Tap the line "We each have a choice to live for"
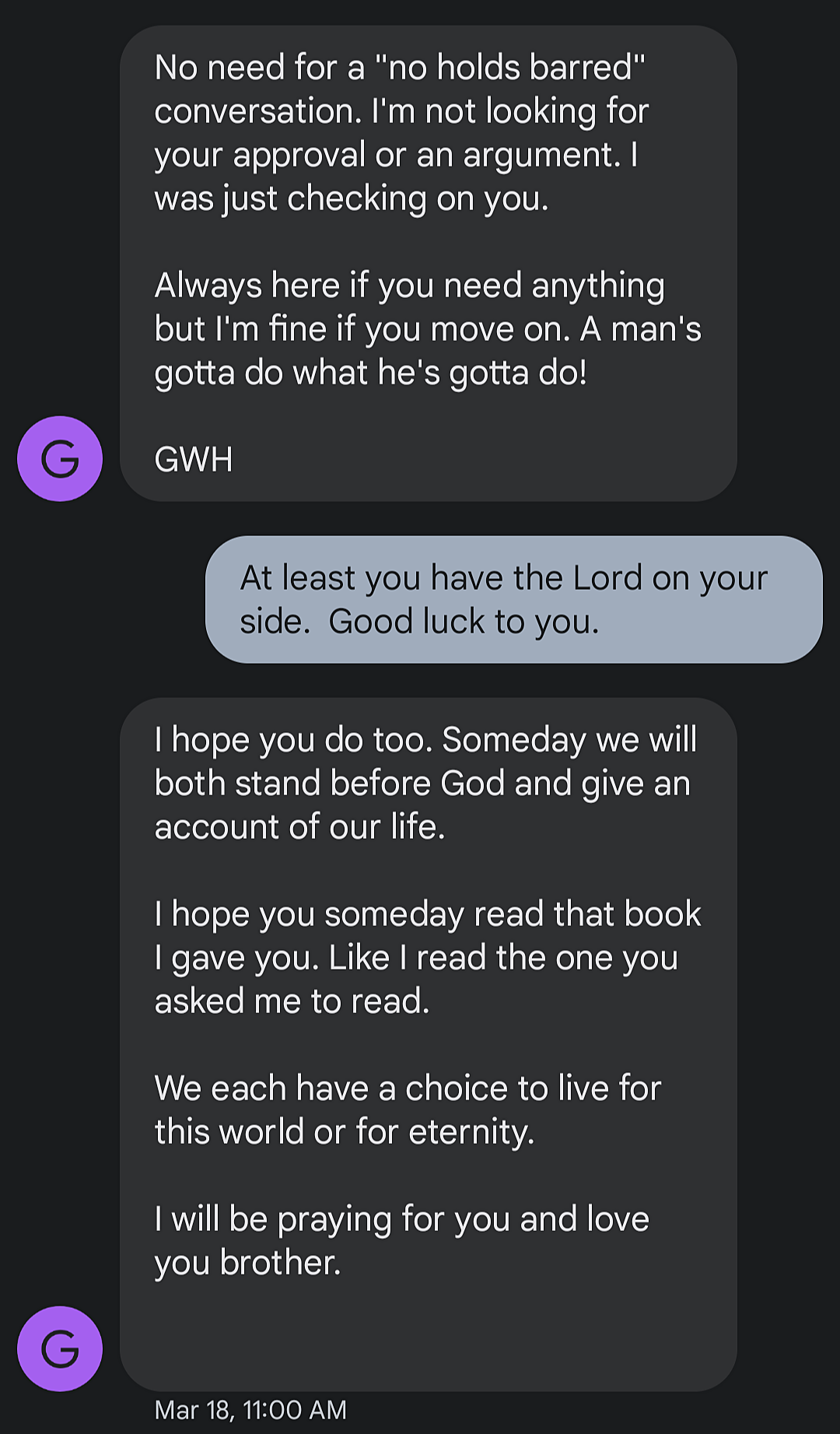This screenshot has height=1434, width=840. pyautogui.click(x=408, y=1088)
